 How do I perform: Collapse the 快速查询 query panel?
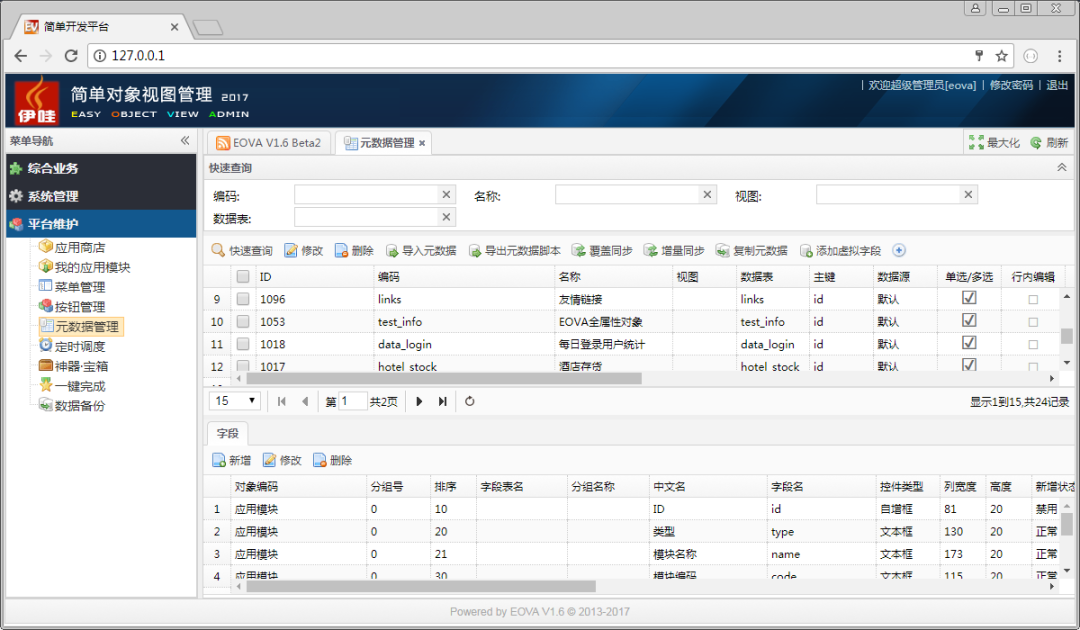[1061, 168]
